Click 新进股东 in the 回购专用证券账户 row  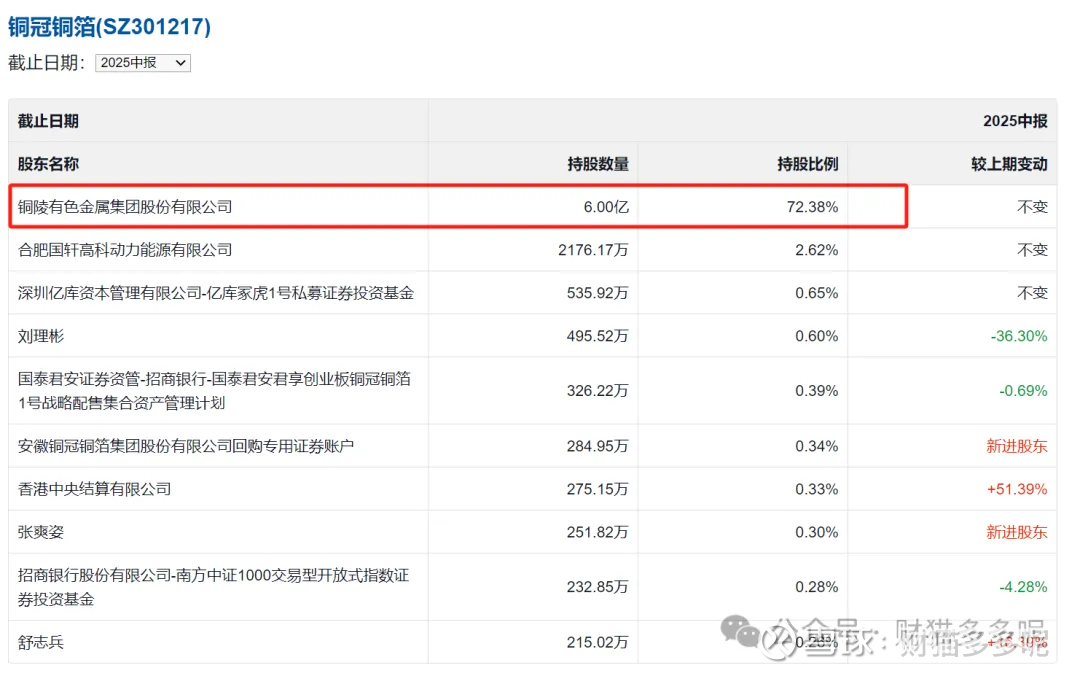coord(1017,446)
